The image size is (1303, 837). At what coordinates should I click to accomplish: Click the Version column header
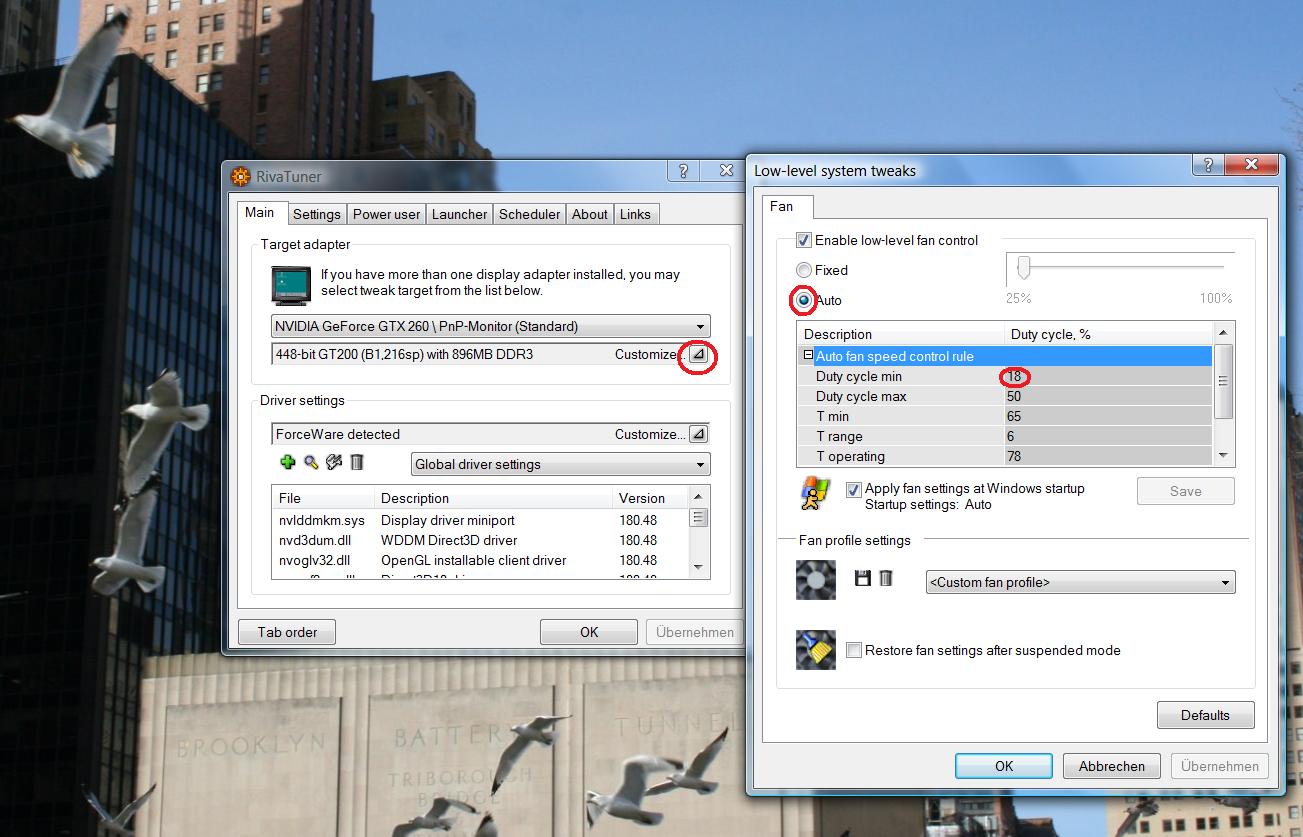tap(651, 498)
